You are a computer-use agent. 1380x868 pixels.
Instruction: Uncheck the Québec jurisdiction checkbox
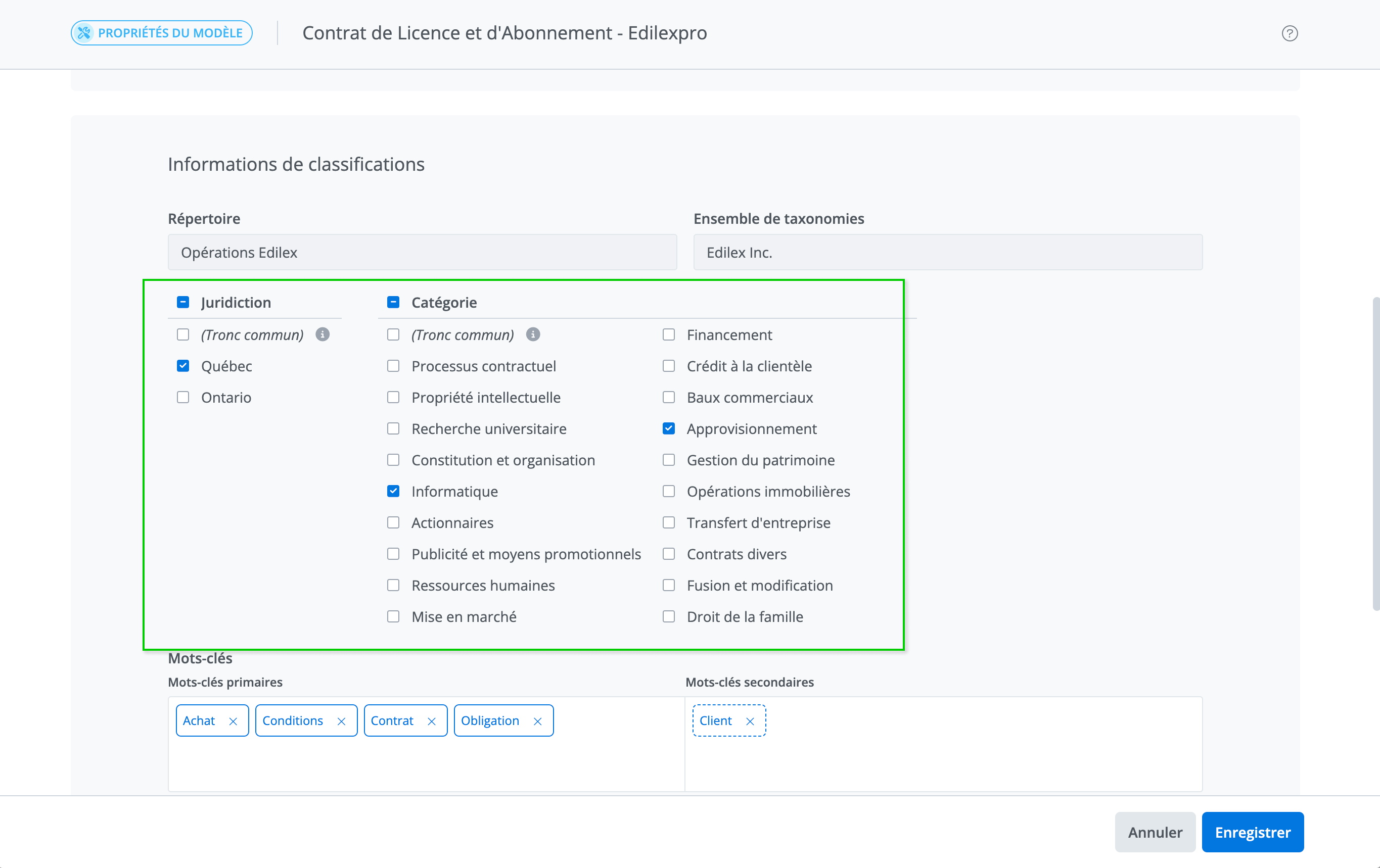(183, 366)
